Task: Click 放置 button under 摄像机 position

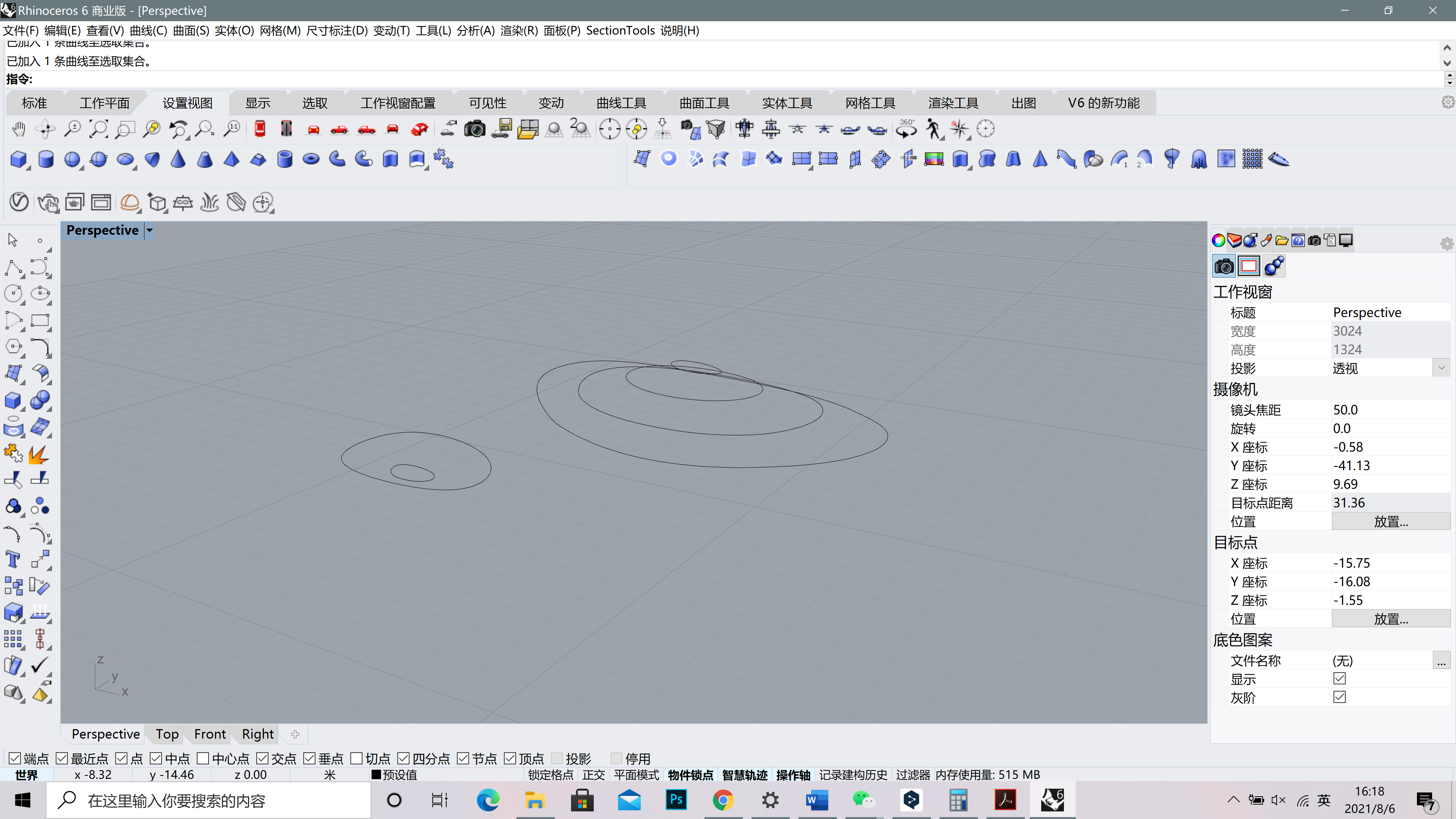Action: tap(1391, 521)
